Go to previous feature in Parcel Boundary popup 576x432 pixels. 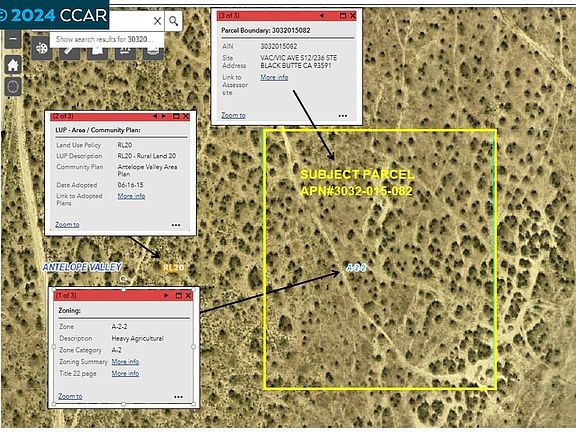tap(322, 15)
